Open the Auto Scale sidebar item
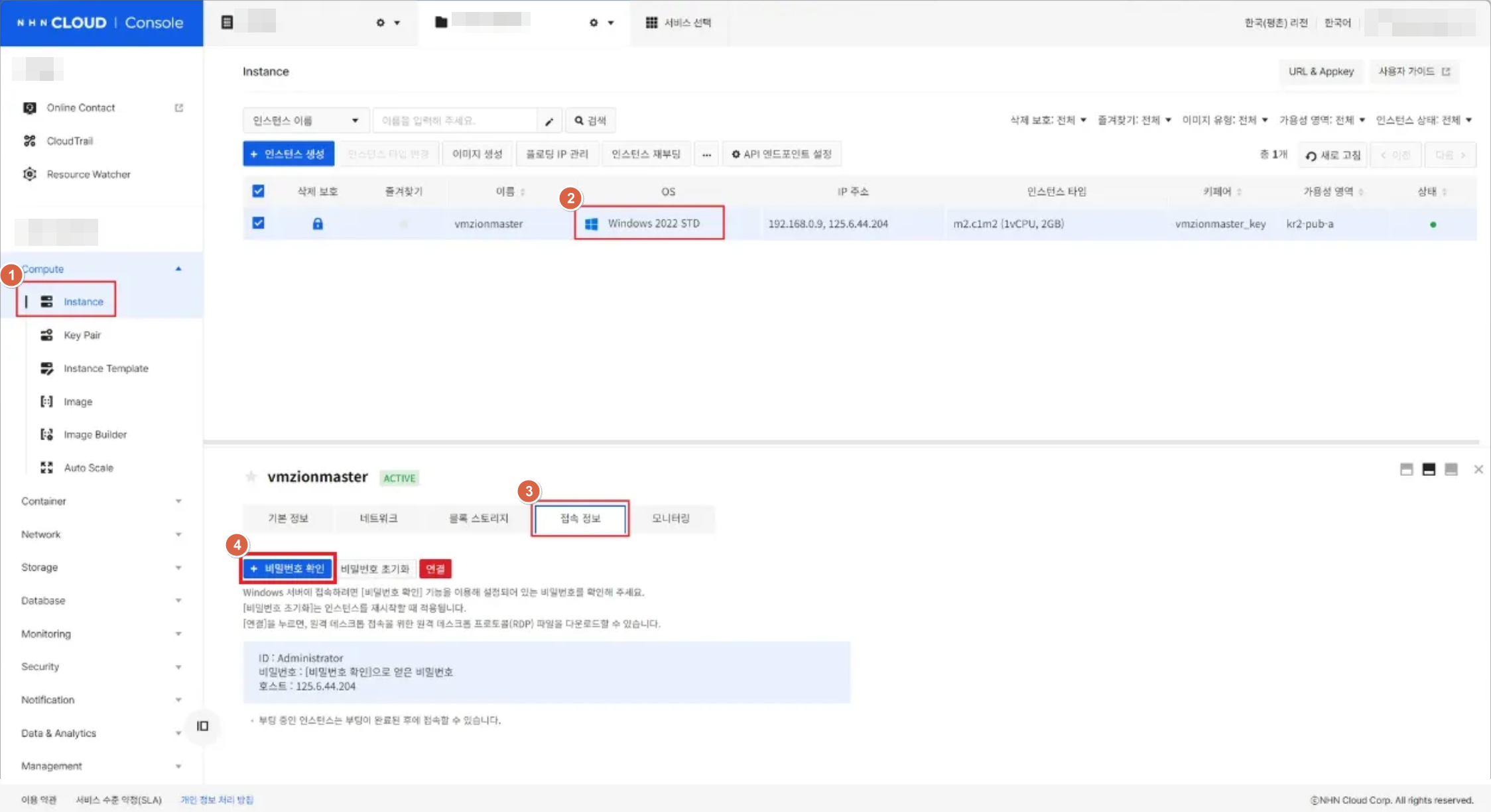The width and height of the screenshot is (1491, 812). tap(88, 467)
